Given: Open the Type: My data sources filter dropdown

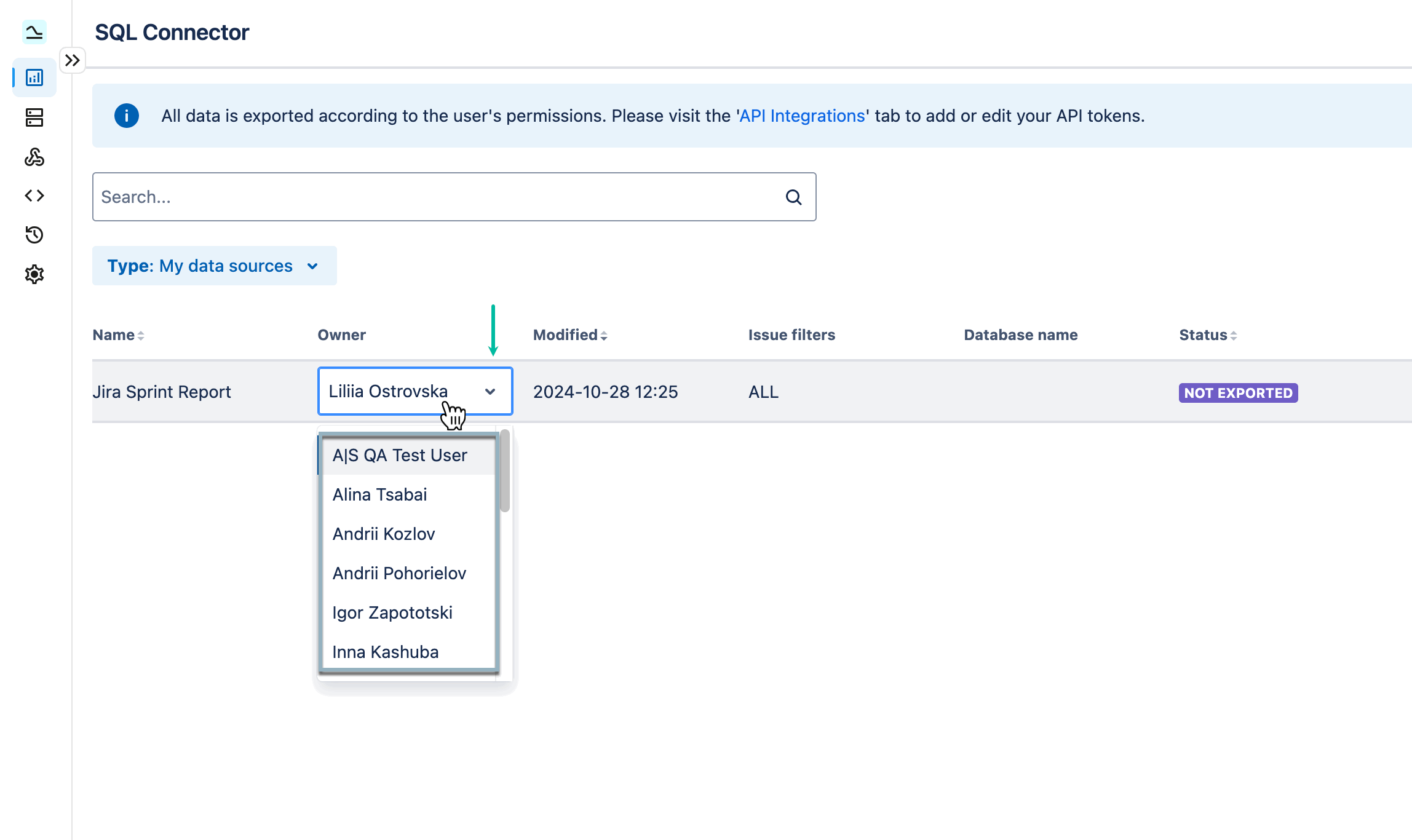Looking at the screenshot, I should (x=214, y=266).
